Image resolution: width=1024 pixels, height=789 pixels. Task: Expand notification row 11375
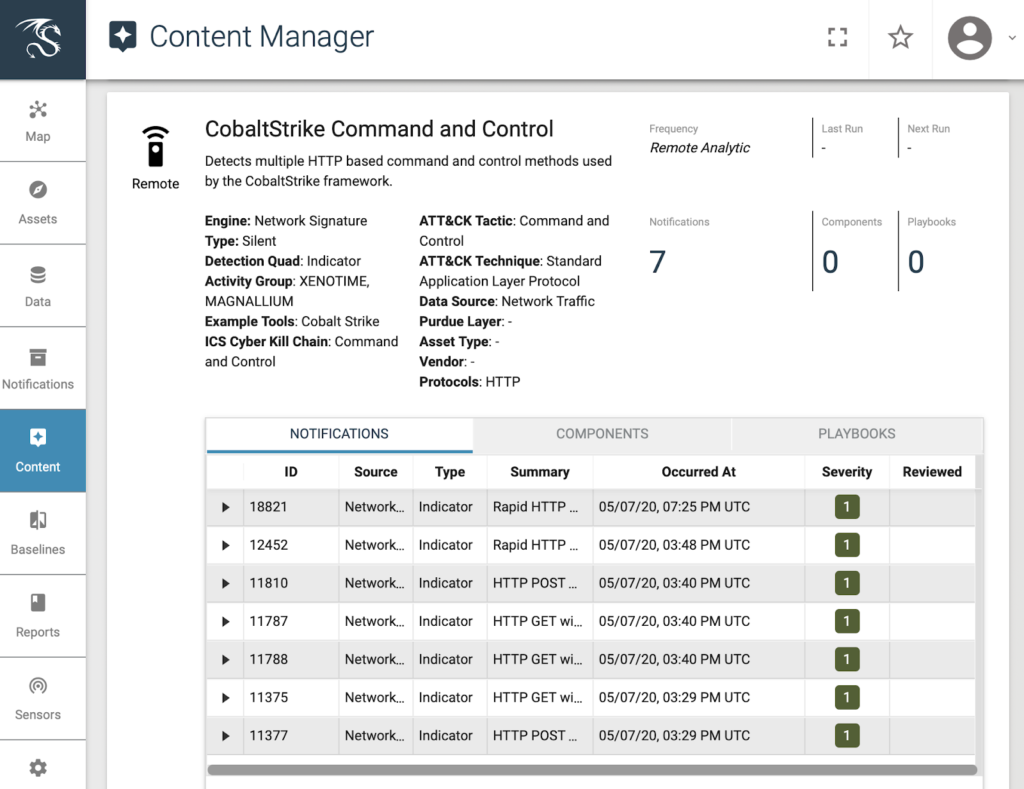tap(225, 698)
